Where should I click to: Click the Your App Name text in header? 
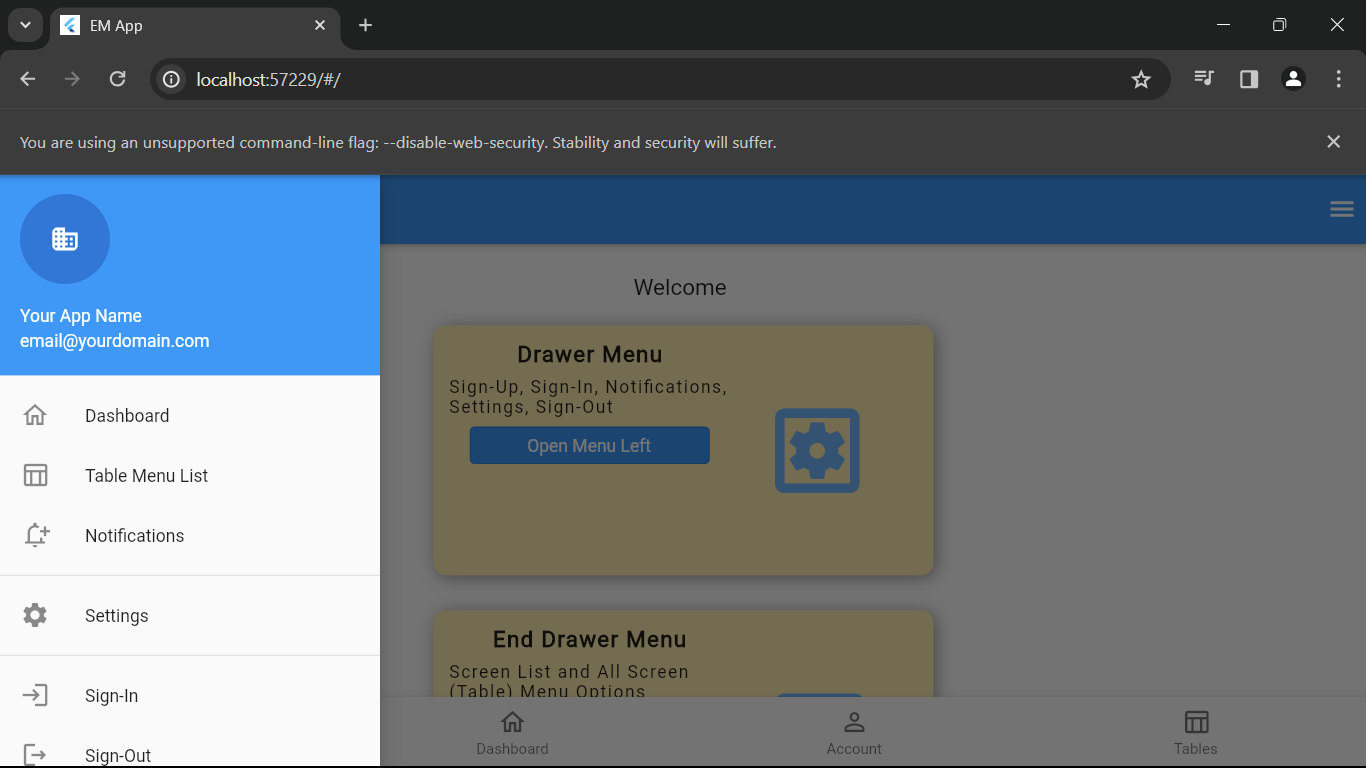tap(81, 315)
